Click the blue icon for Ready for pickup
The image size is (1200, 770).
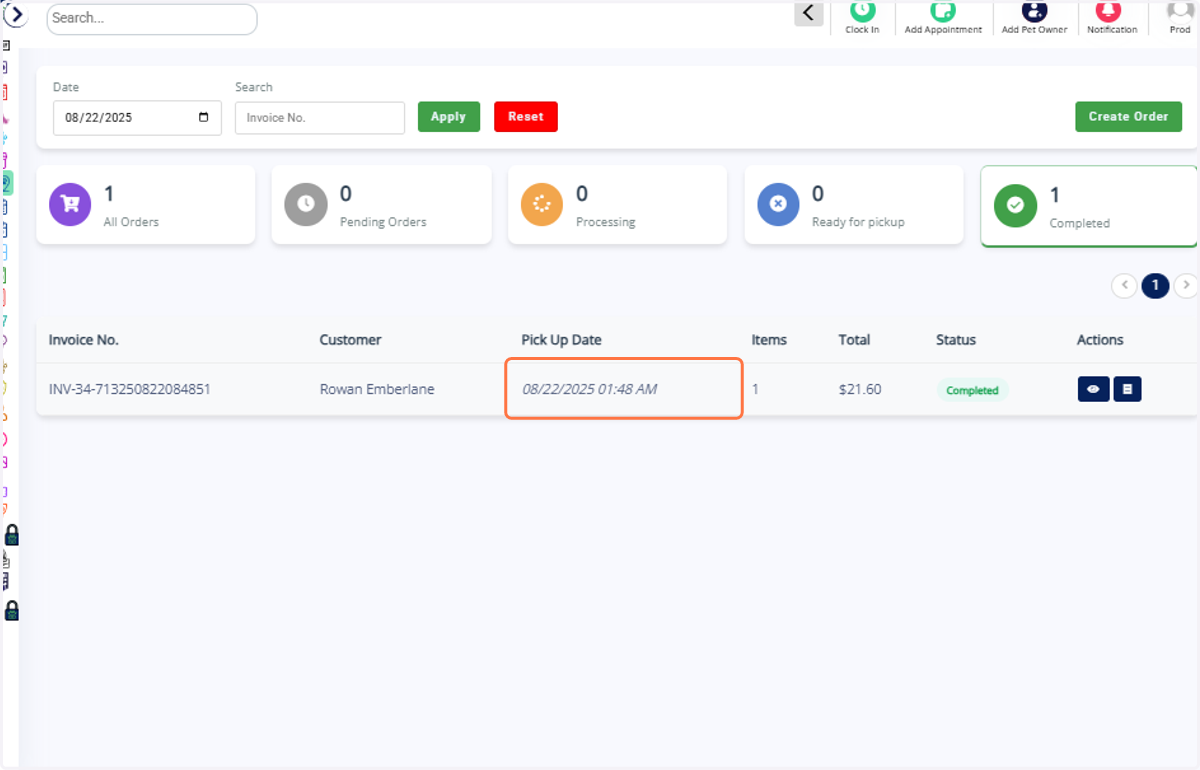pos(778,204)
